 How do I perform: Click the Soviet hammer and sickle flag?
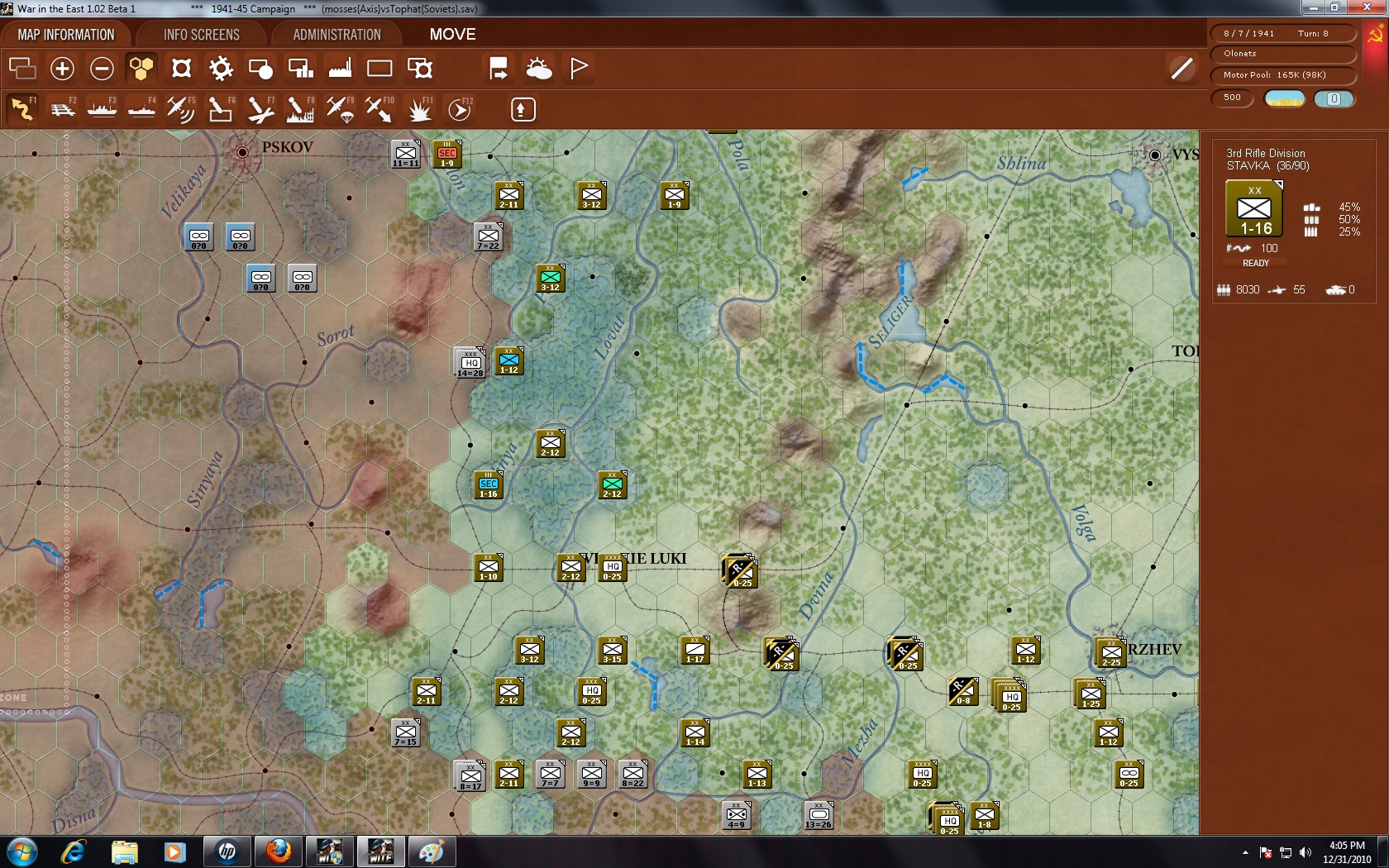[x=1376, y=36]
